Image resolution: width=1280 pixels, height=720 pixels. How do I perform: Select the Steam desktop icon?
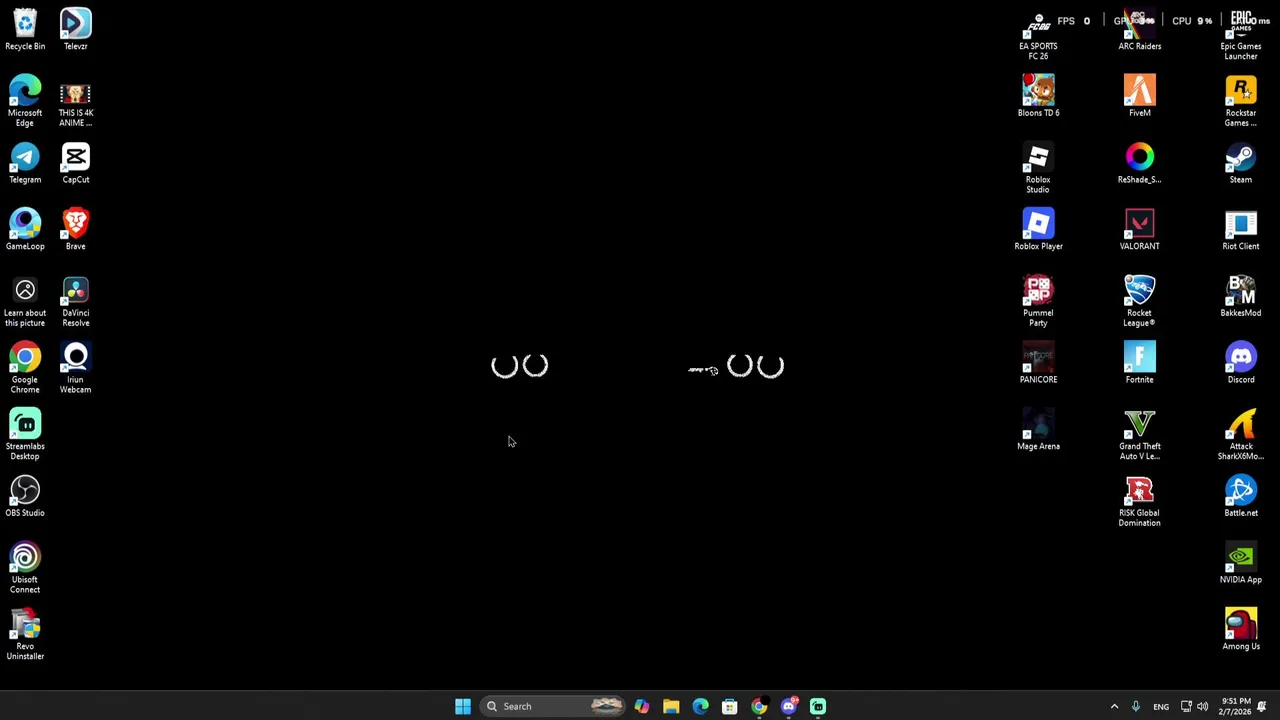click(1241, 162)
